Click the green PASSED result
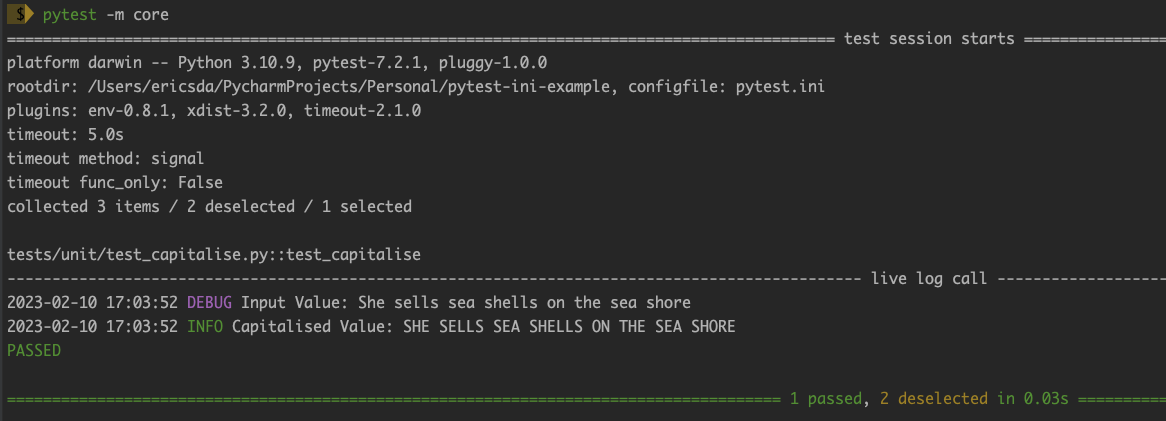The width and height of the screenshot is (1166, 421). (34, 350)
